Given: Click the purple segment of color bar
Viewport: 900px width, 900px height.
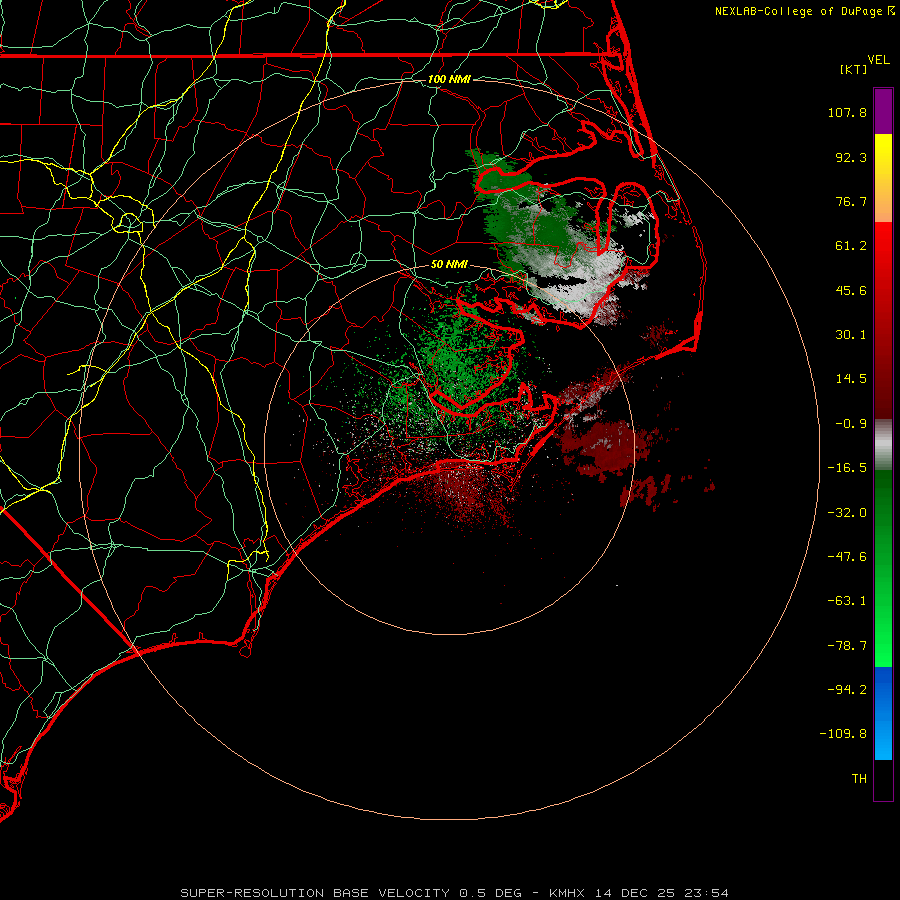Looking at the screenshot, I should point(883,111).
